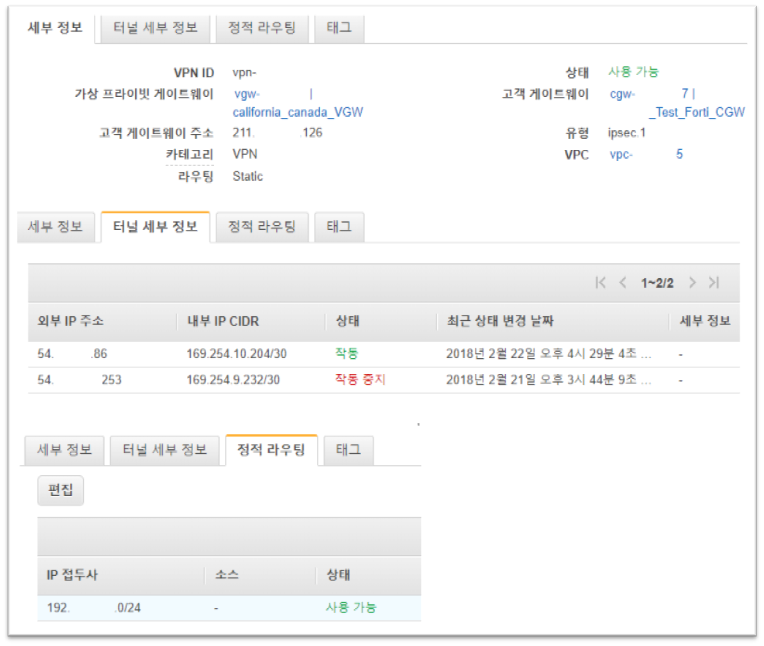
Task: Follow the vpc- VPC link
Action: pos(621,155)
